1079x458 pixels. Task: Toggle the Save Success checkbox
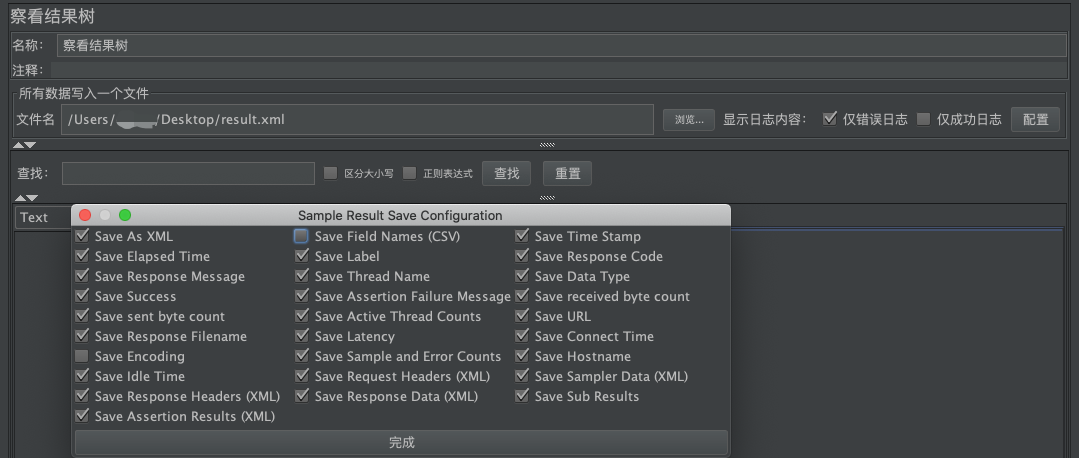click(82, 296)
